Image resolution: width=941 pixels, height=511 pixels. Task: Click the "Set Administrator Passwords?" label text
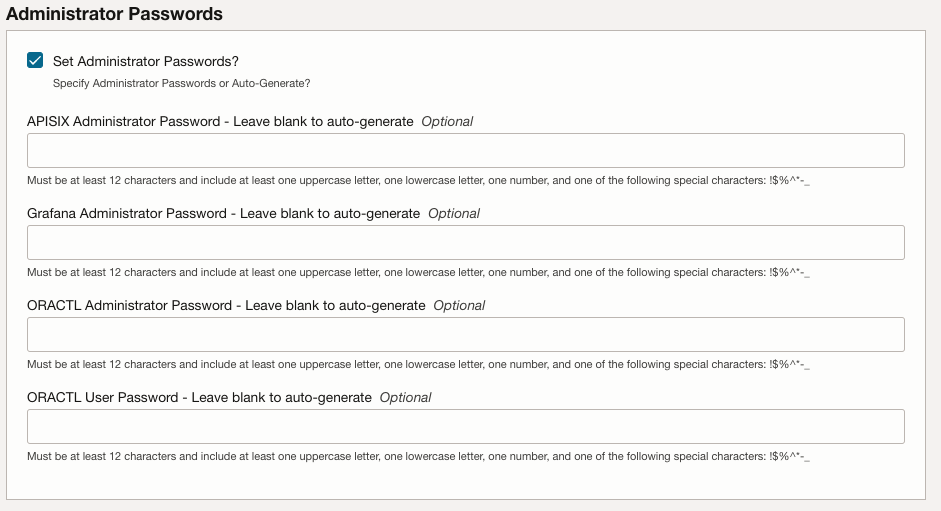[x=145, y=61]
